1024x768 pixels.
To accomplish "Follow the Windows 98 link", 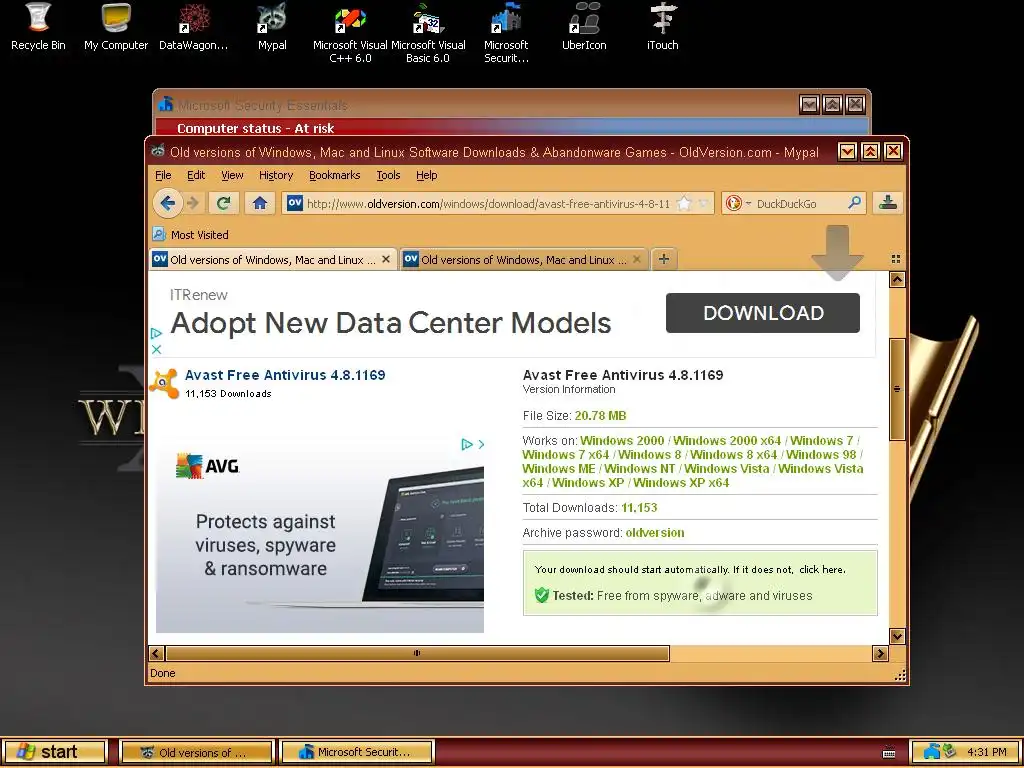I will click(x=821, y=455).
